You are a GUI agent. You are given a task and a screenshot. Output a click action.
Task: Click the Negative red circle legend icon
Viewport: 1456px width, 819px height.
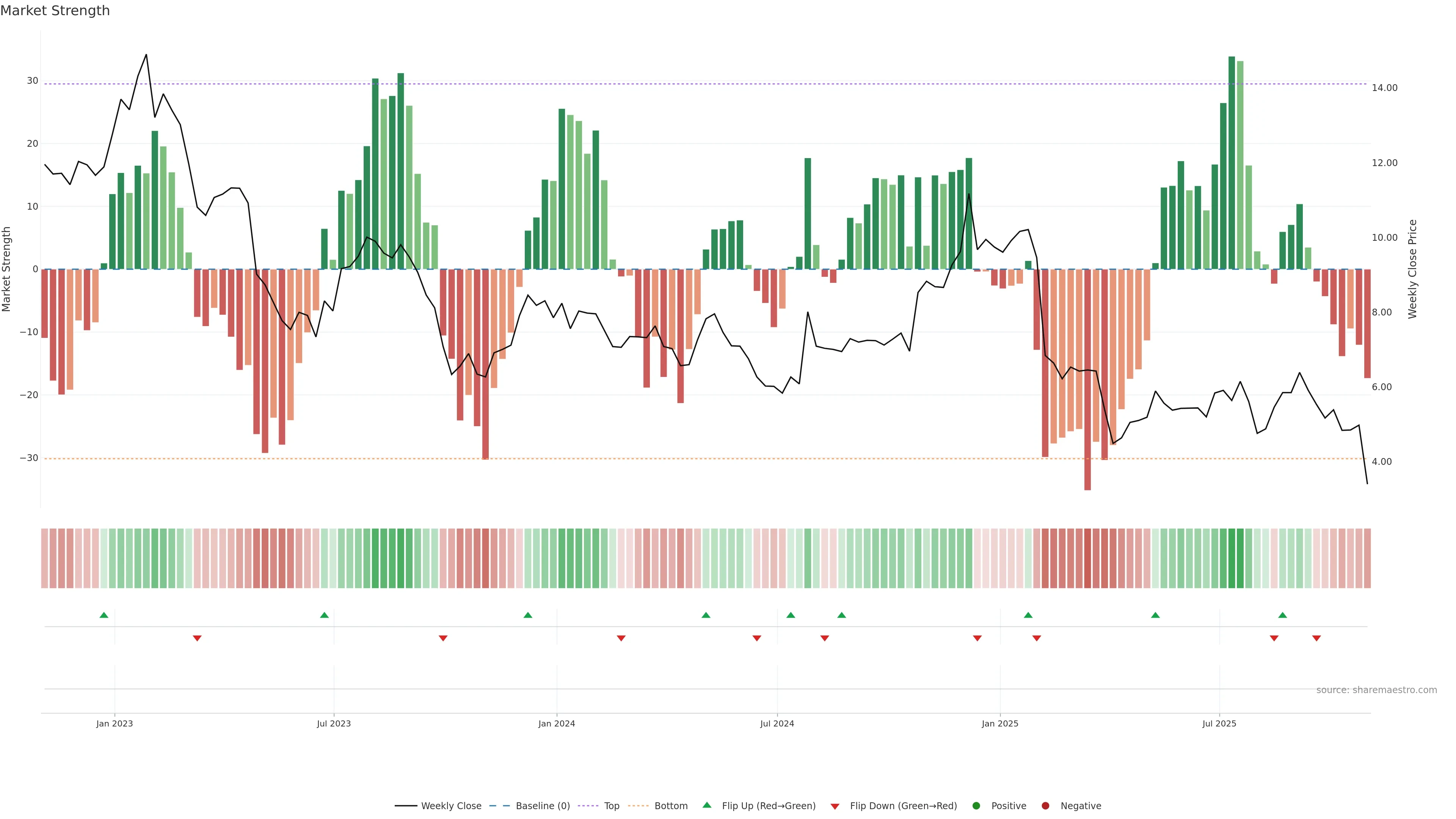pos(1045,806)
